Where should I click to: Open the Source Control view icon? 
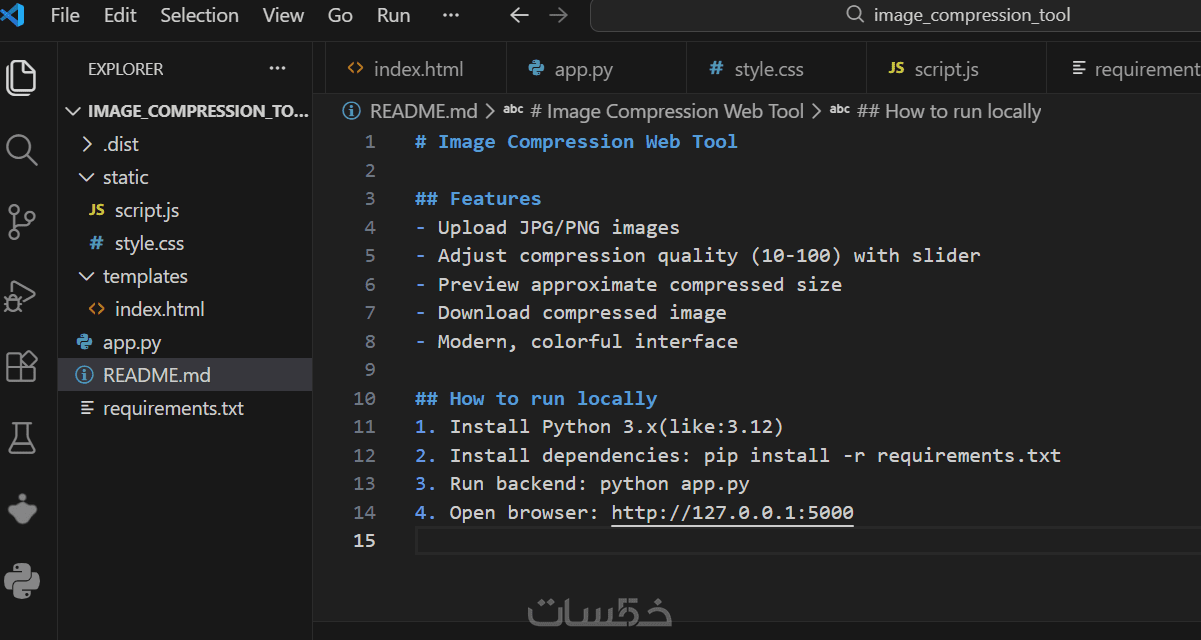coord(22,222)
